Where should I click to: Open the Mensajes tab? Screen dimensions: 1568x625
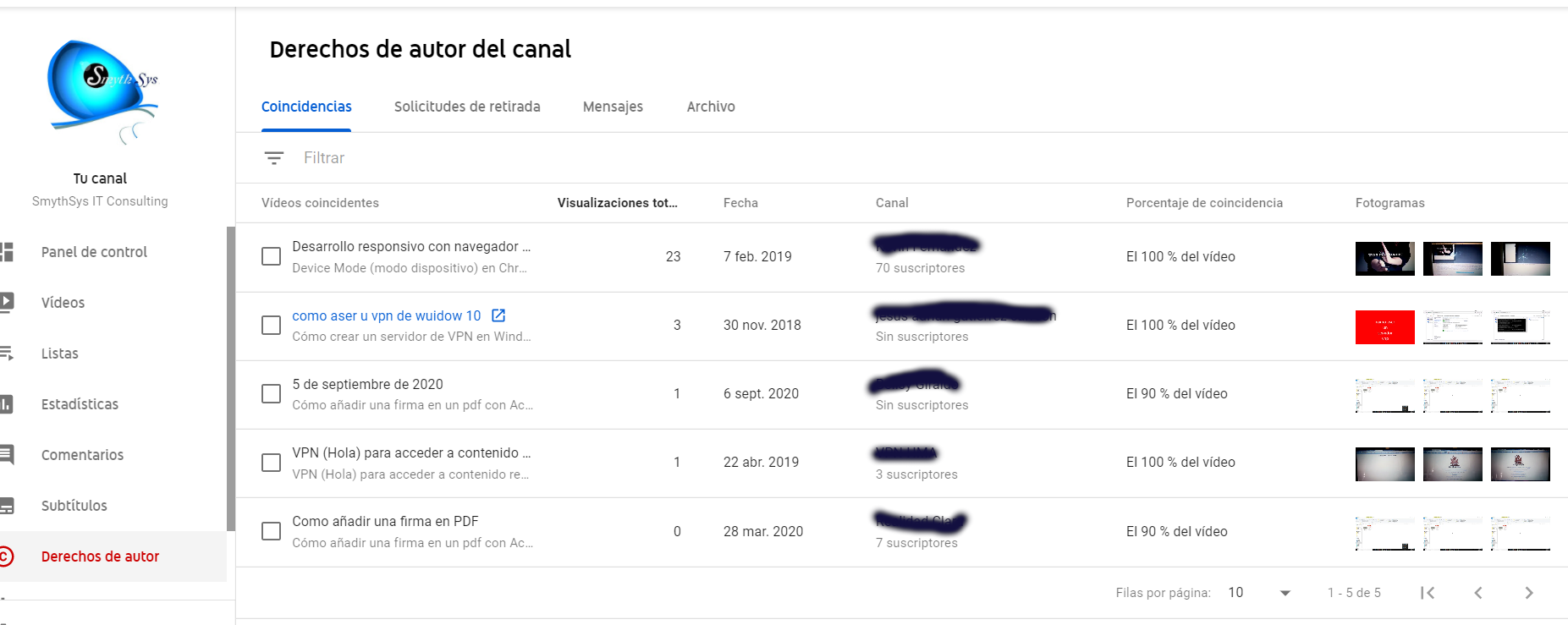(613, 107)
